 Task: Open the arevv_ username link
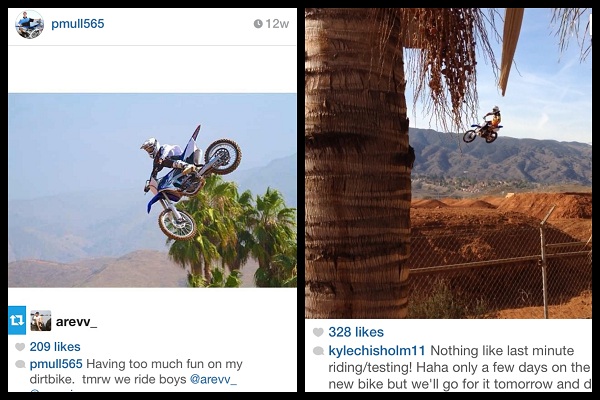tap(78, 320)
